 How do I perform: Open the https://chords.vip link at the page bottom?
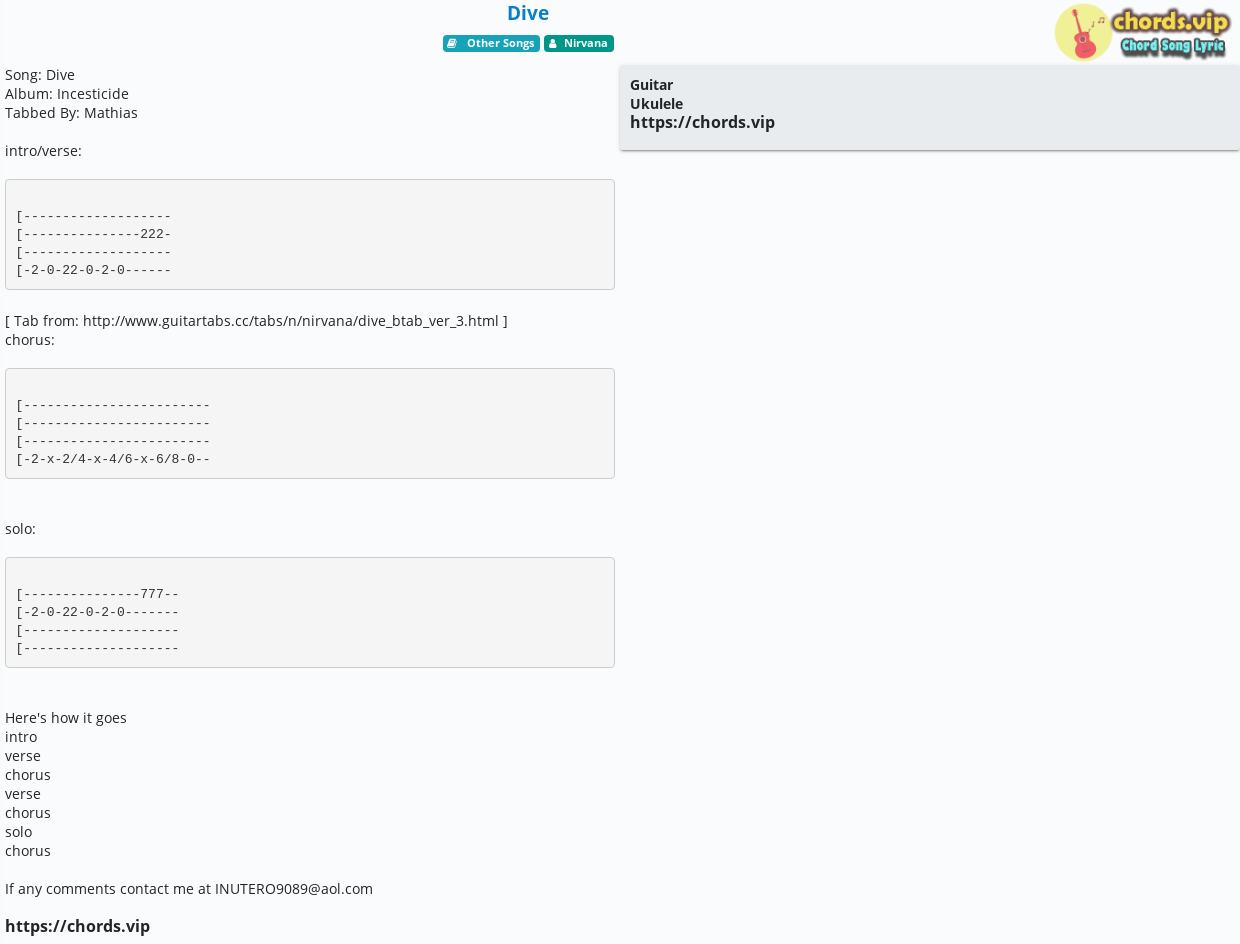coord(77,926)
